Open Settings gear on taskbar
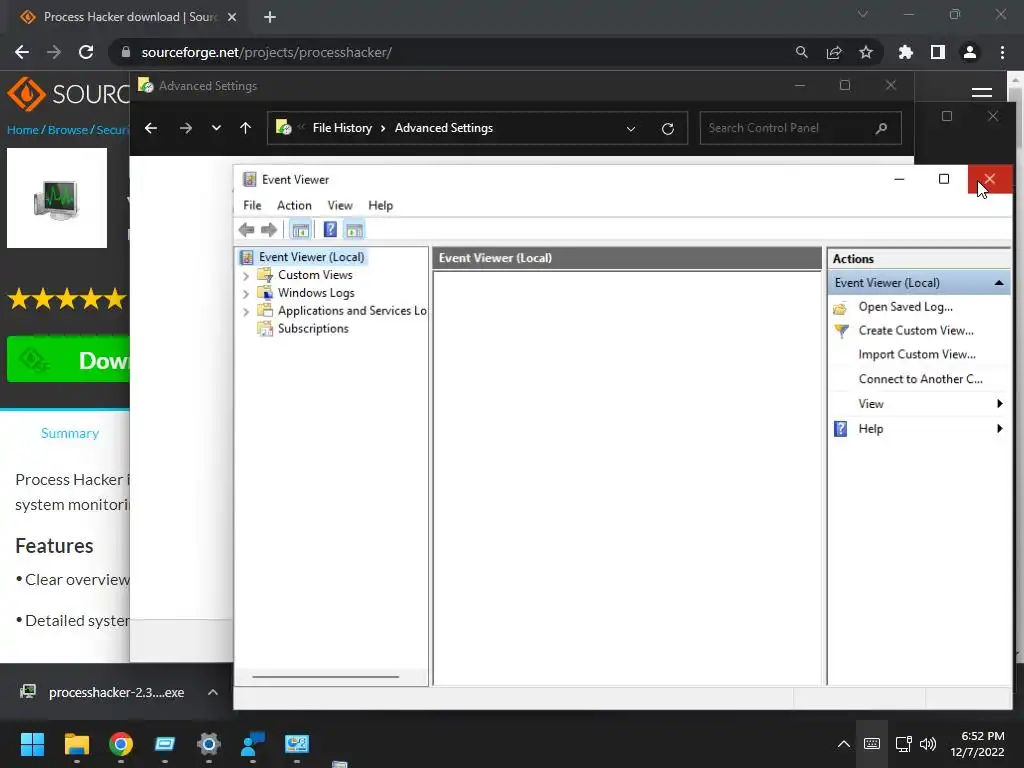The width and height of the screenshot is (1024, 768). [x=209, y=744]
